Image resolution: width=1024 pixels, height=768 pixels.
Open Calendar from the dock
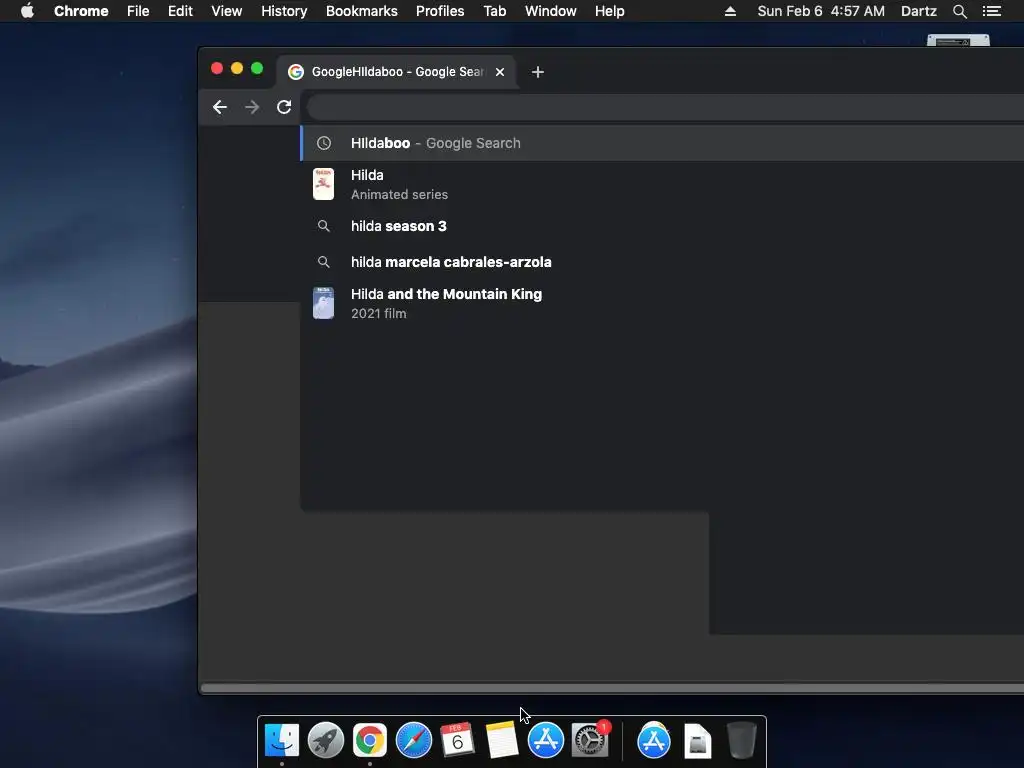coord(457,741)
